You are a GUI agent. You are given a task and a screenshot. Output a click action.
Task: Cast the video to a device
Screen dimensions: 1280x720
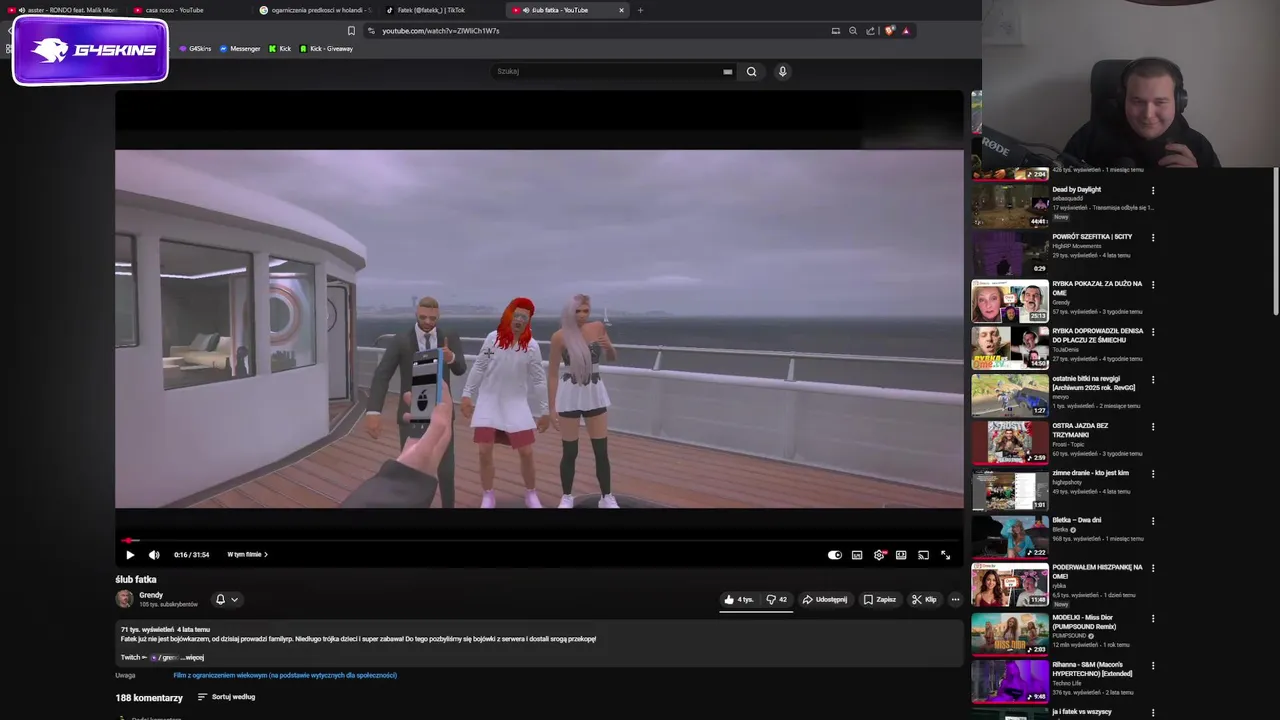point(923,555)
